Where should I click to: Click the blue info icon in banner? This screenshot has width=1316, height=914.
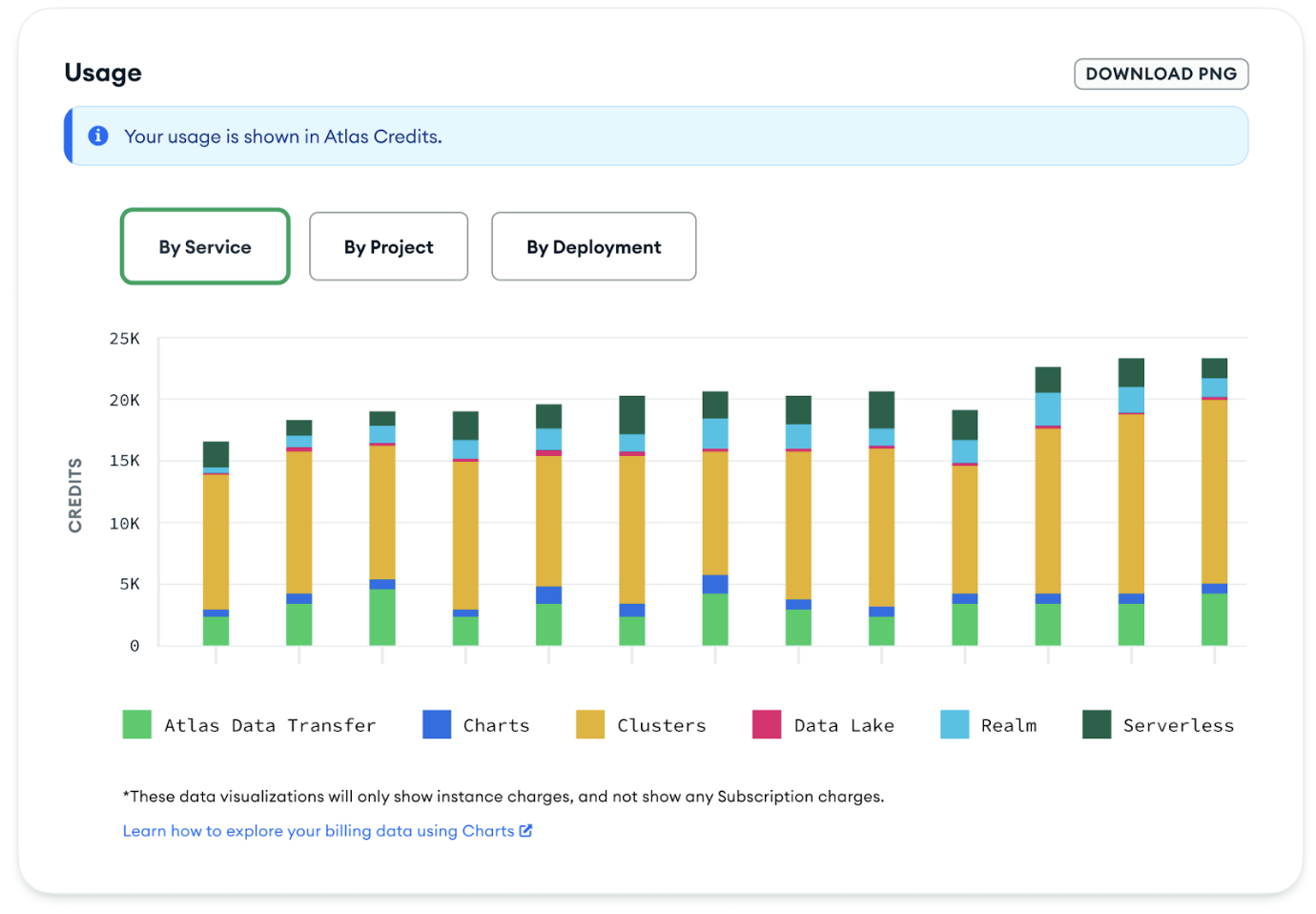point(98,136)
